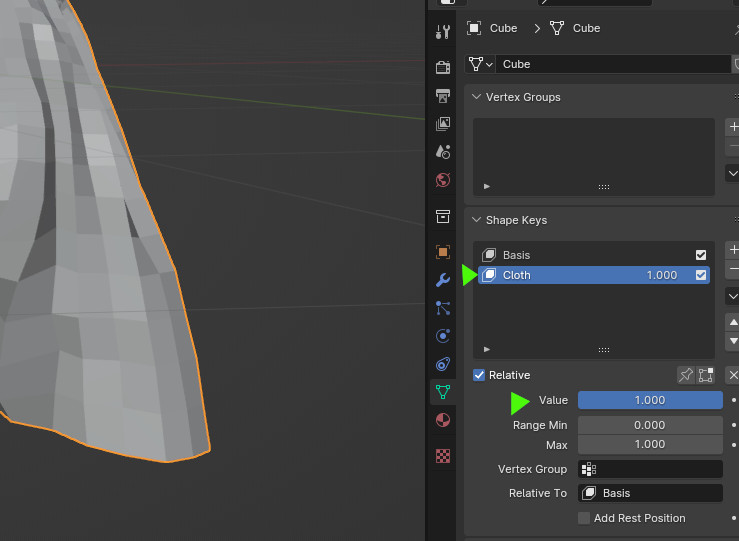Open the View Layer properties tab
The height and width of the screenshot is (541, 739).
click(x=443, y=124)
